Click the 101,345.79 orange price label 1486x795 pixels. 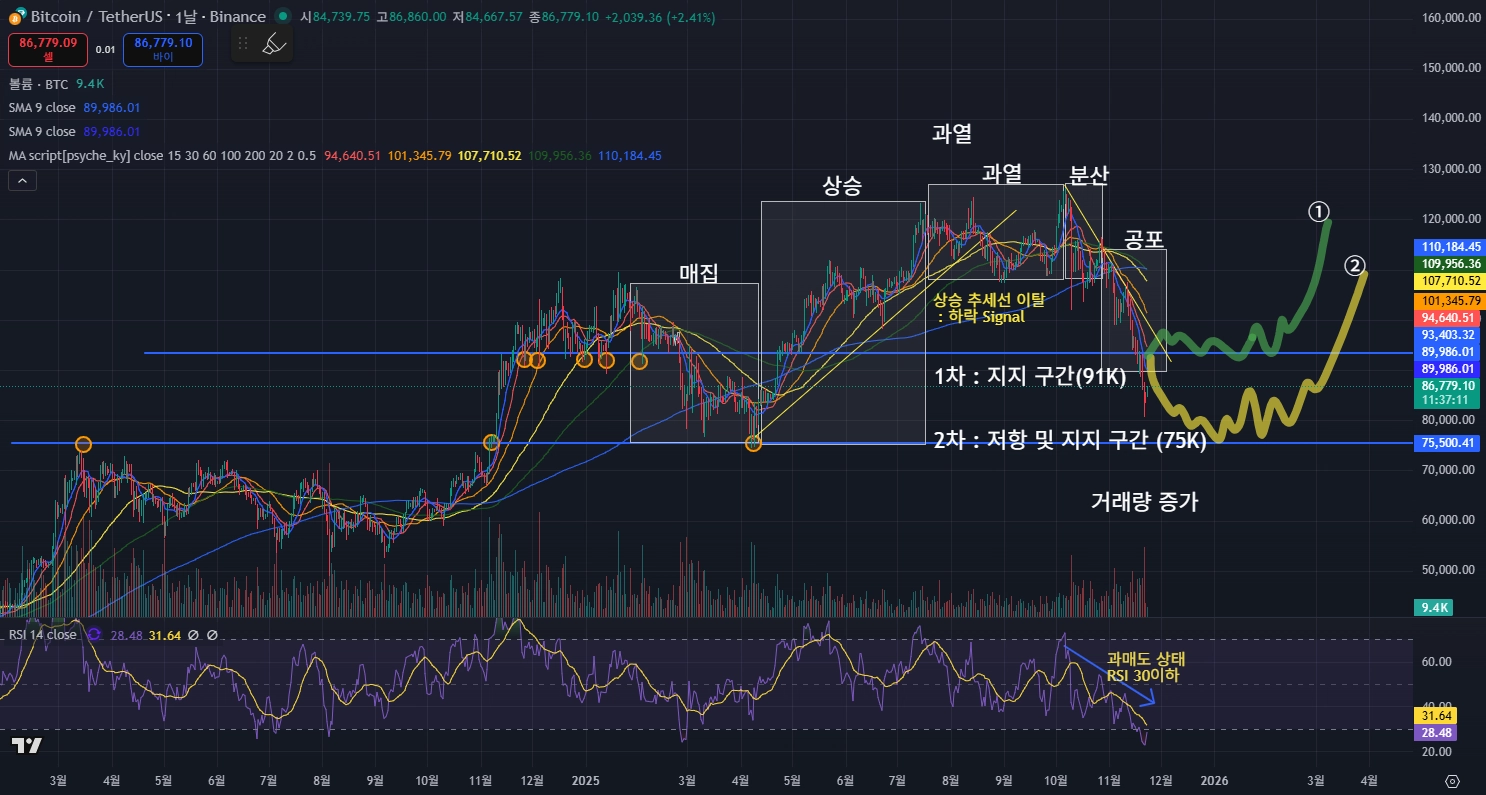click(x=1448, y=300)
